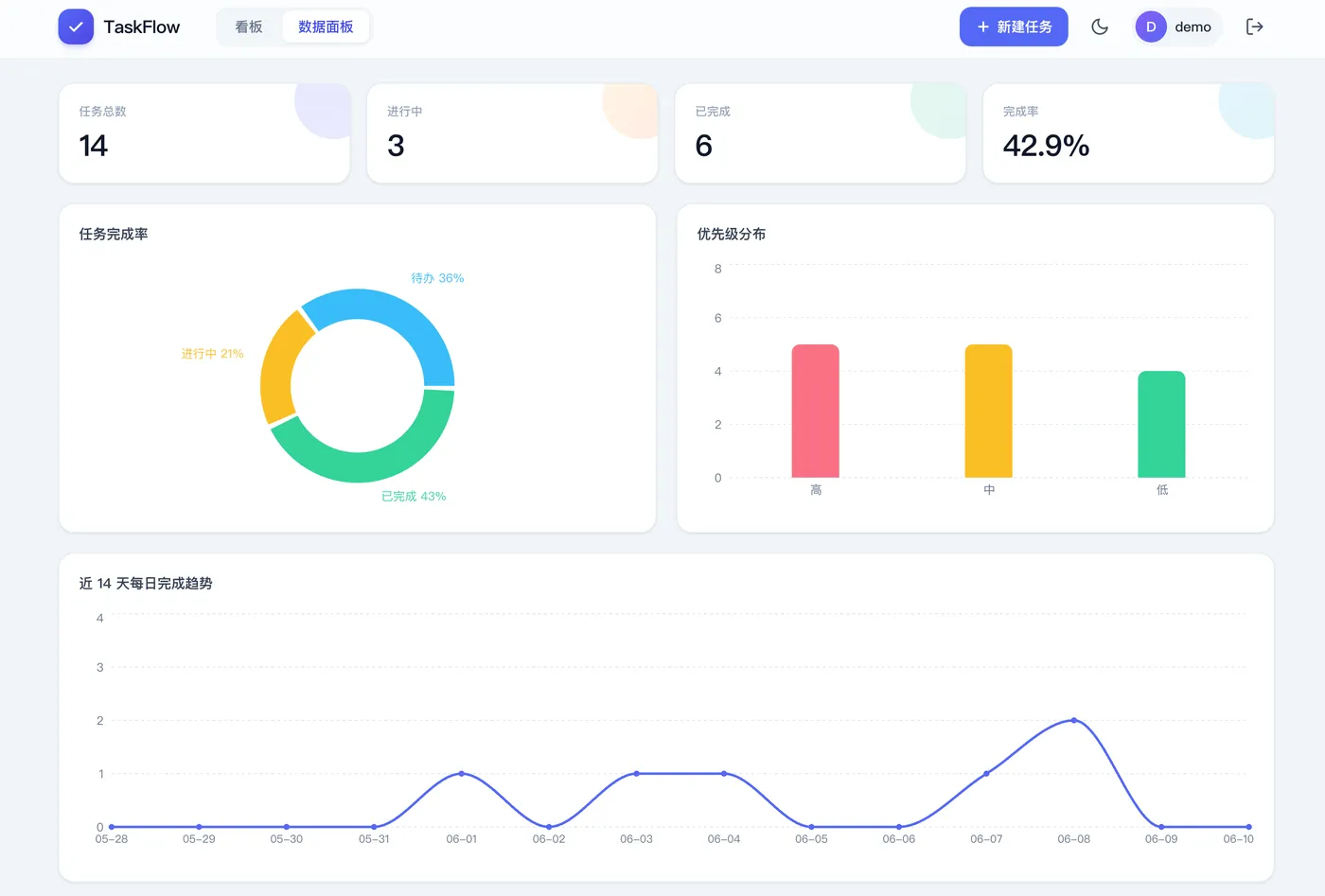Click the green 低 priority bar

coord(1161,424)
